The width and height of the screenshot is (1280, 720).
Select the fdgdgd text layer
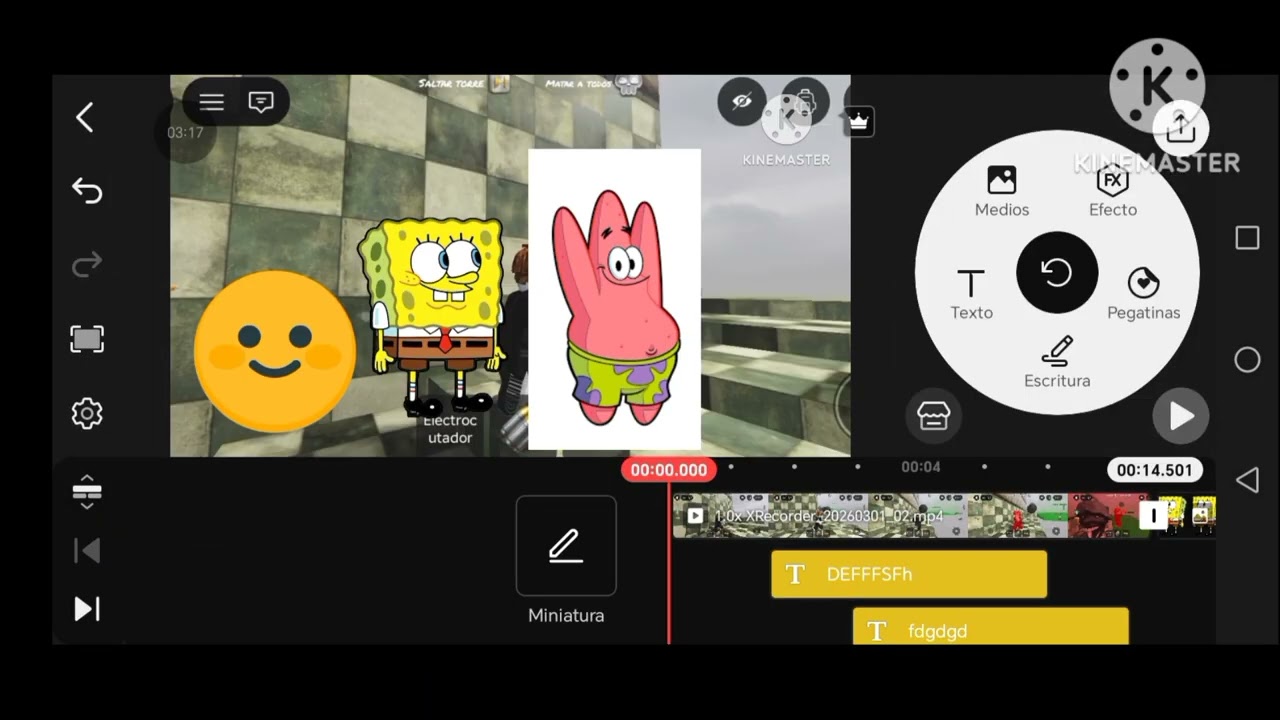(991, 627)
